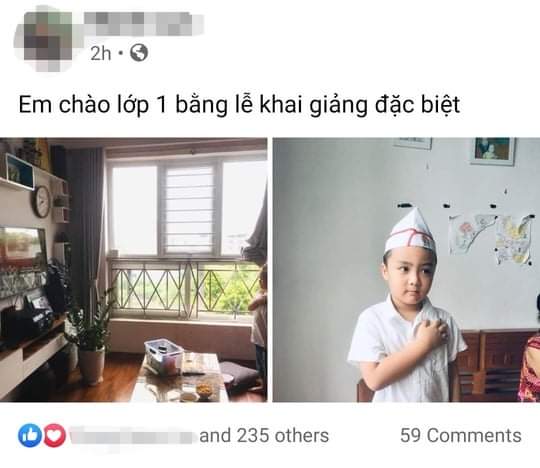The image size is (540, 468).
Task: Click the post caption about lớp 1
Action: 239,104
